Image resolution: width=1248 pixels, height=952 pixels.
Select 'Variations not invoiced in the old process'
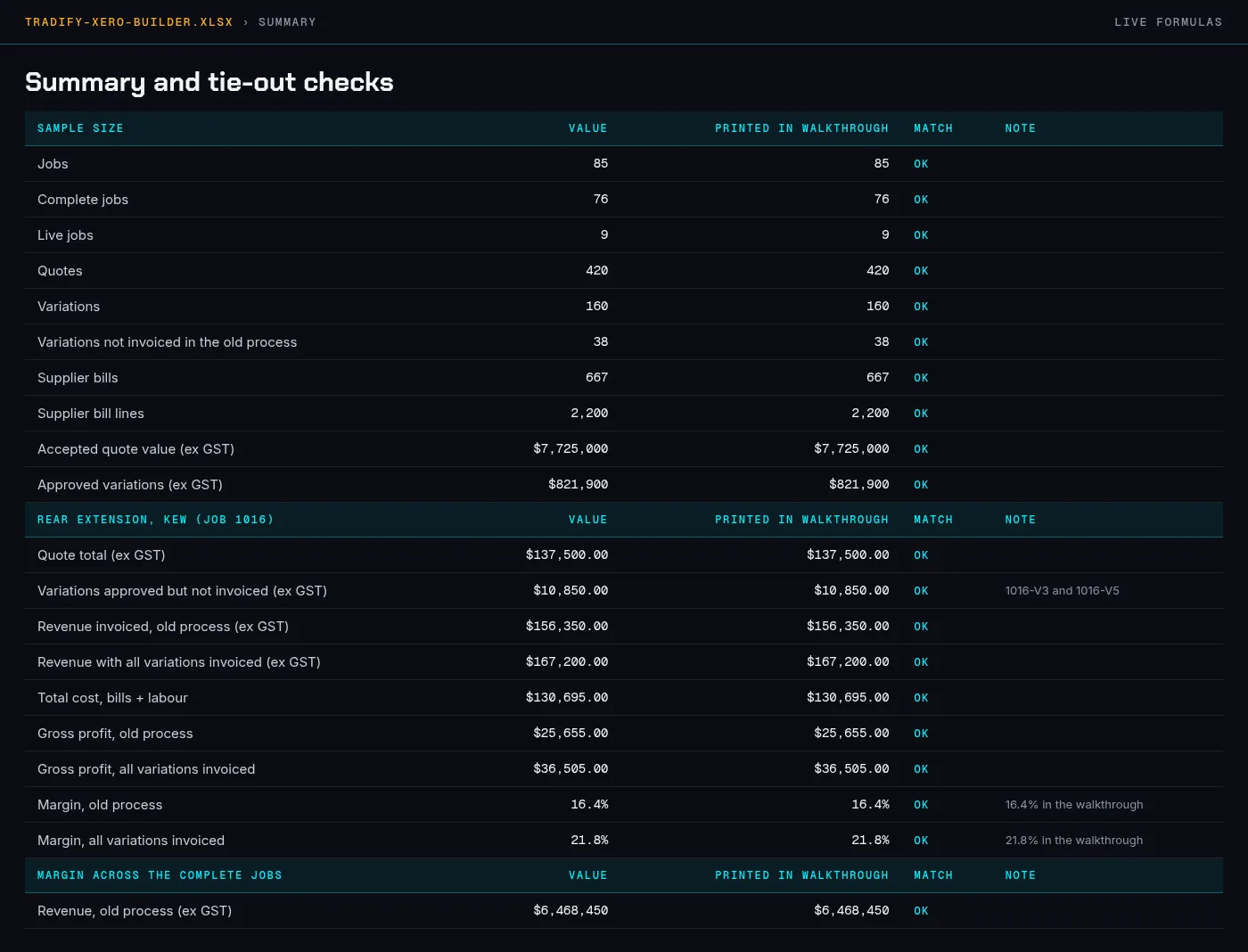coord(167,342)
